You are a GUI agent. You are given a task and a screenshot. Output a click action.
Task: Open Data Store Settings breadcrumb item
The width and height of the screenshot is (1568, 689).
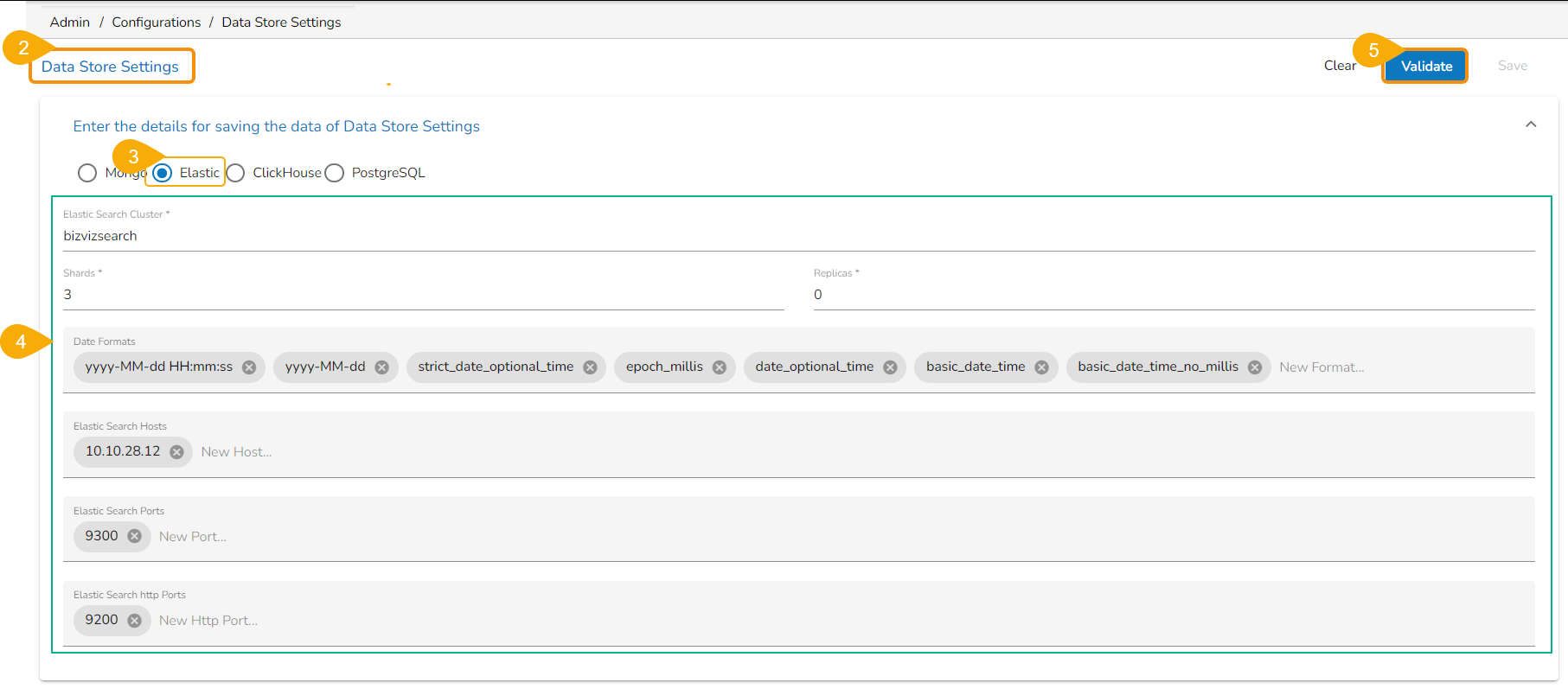point(281,22)
